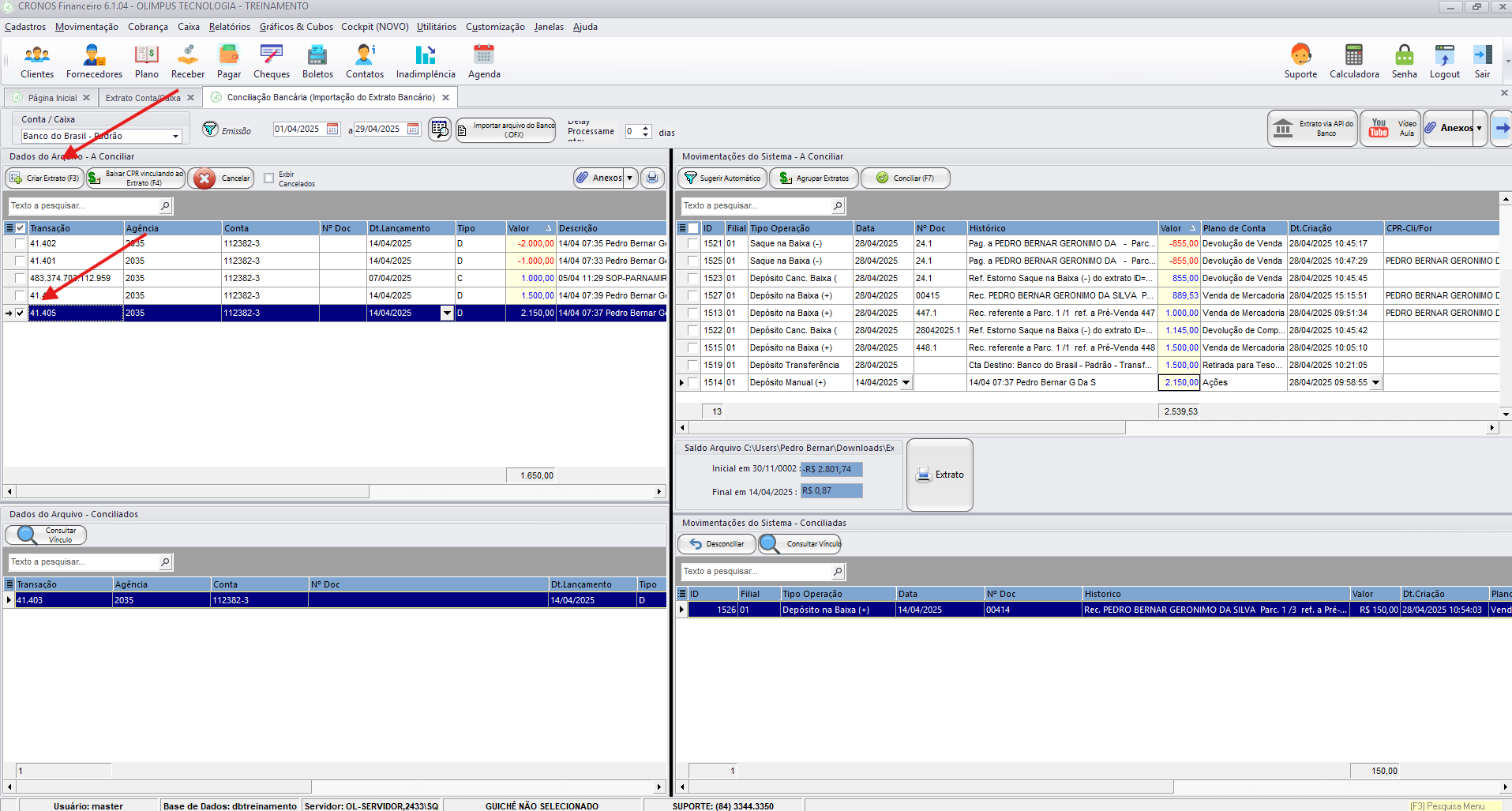Sort by system movements Valor column header
The width and height of the screenshot is (1512, 811).
[x=1179, y=228]
